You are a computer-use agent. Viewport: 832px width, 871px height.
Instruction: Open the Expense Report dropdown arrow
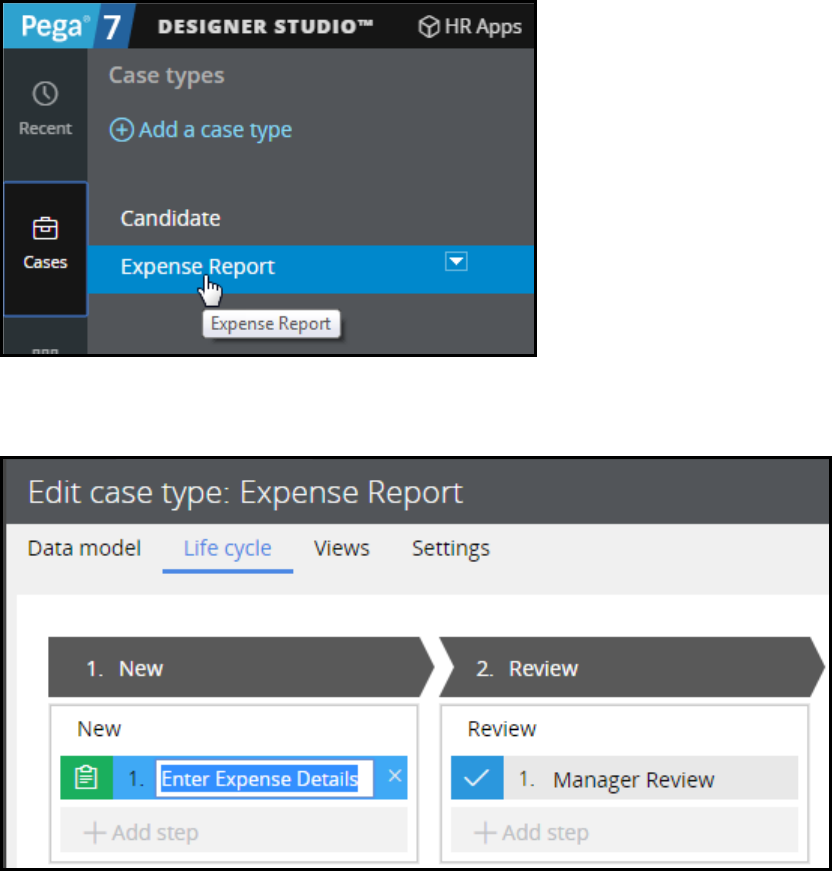pyautogui.click(x=456, y=261)
